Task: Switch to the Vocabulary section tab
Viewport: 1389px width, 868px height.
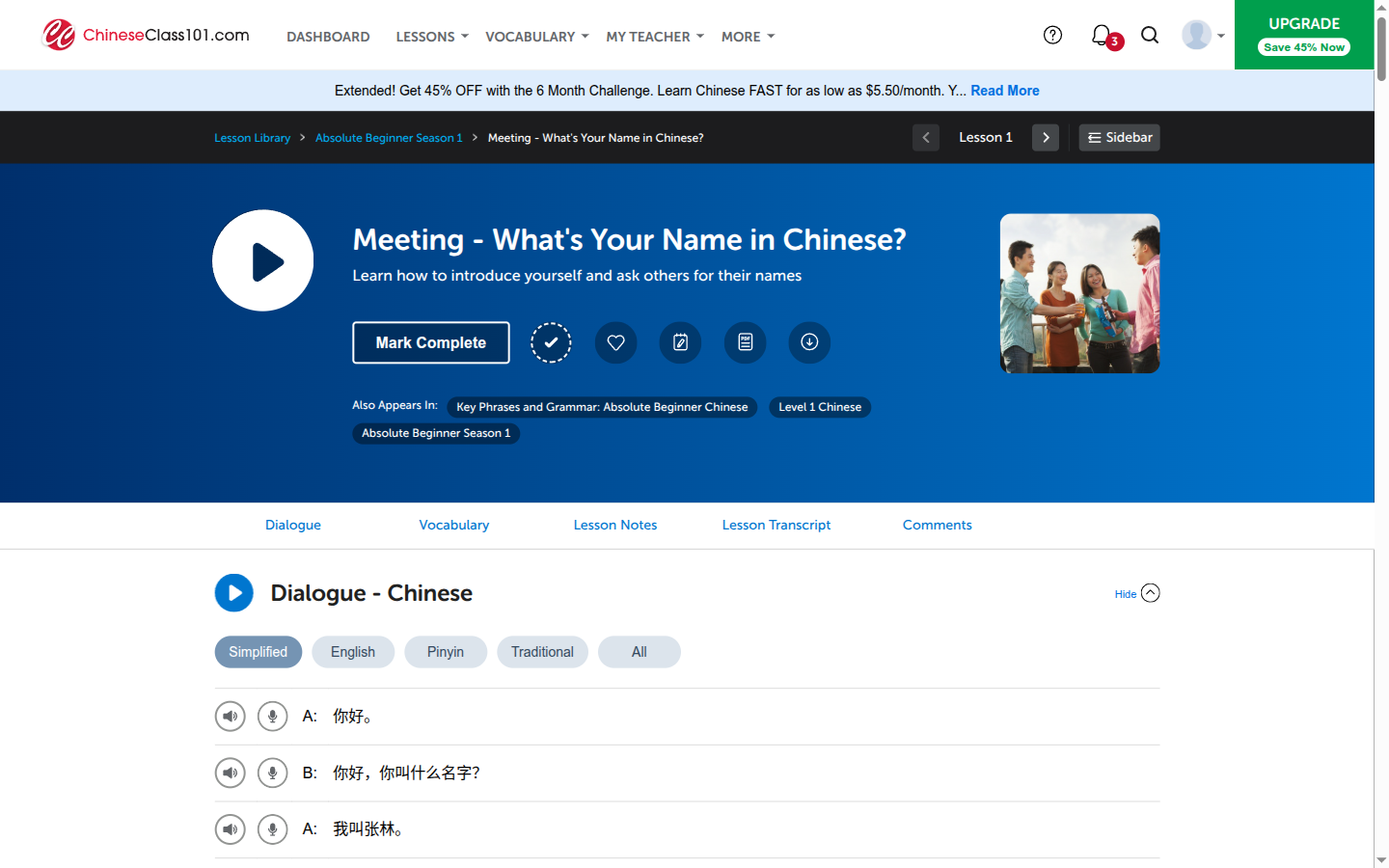Action: [454, 525]
